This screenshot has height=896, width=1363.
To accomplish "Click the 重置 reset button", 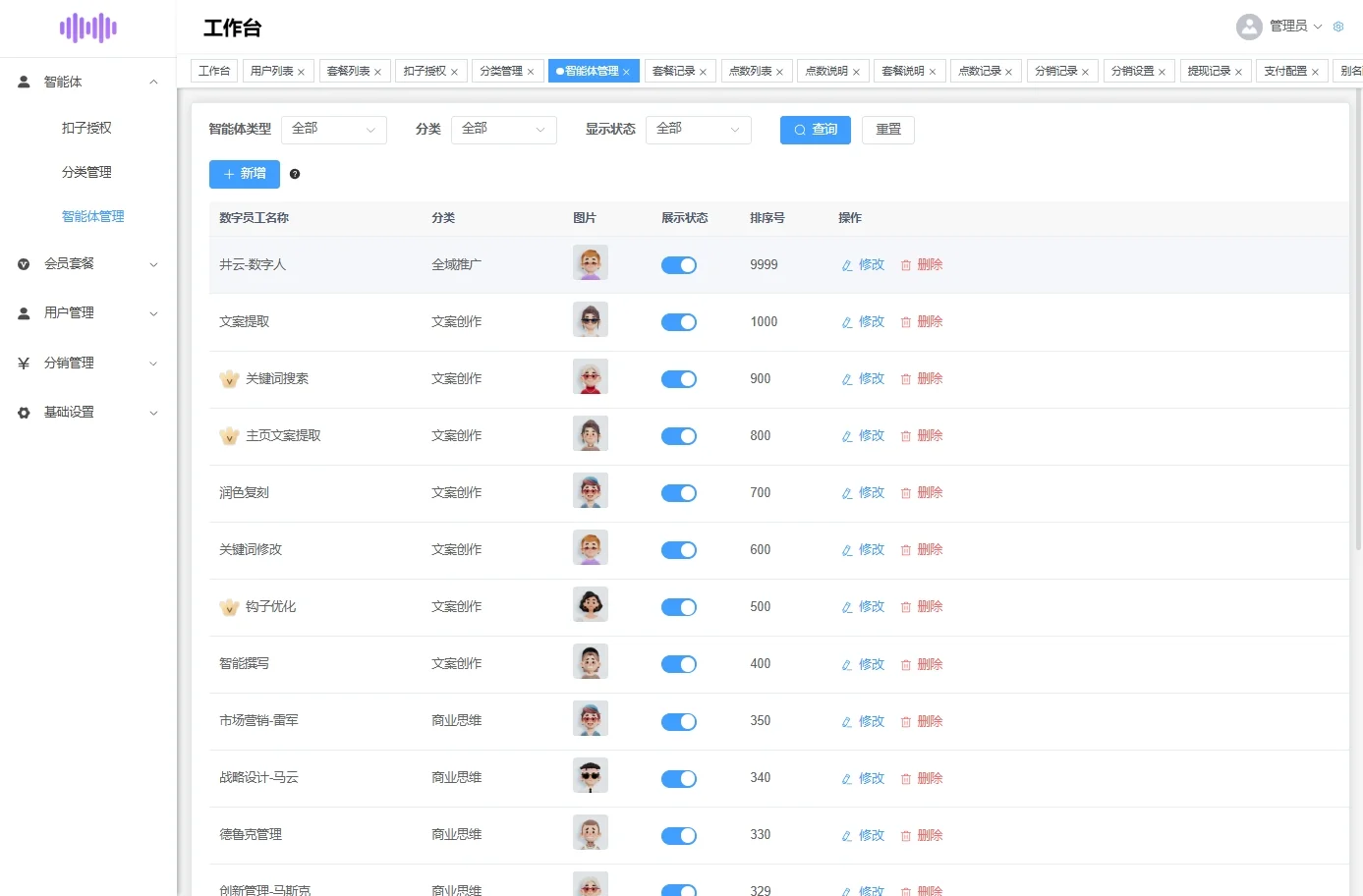I will pos(888,130).
